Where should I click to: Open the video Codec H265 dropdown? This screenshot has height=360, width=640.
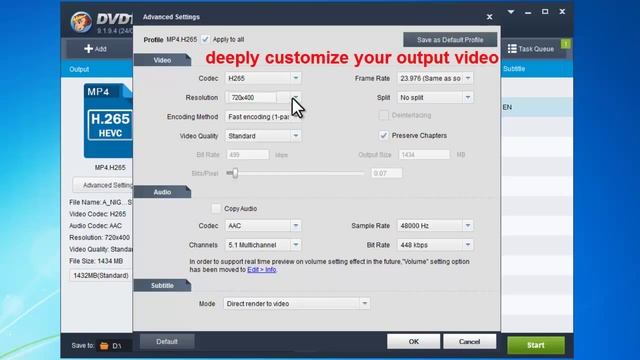coord(263,78)
